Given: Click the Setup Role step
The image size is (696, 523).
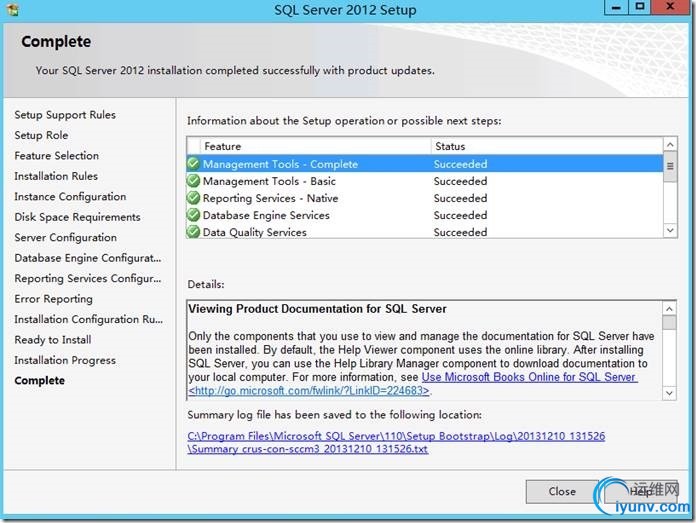Looking at the screenshot, I should click(41, 135).
